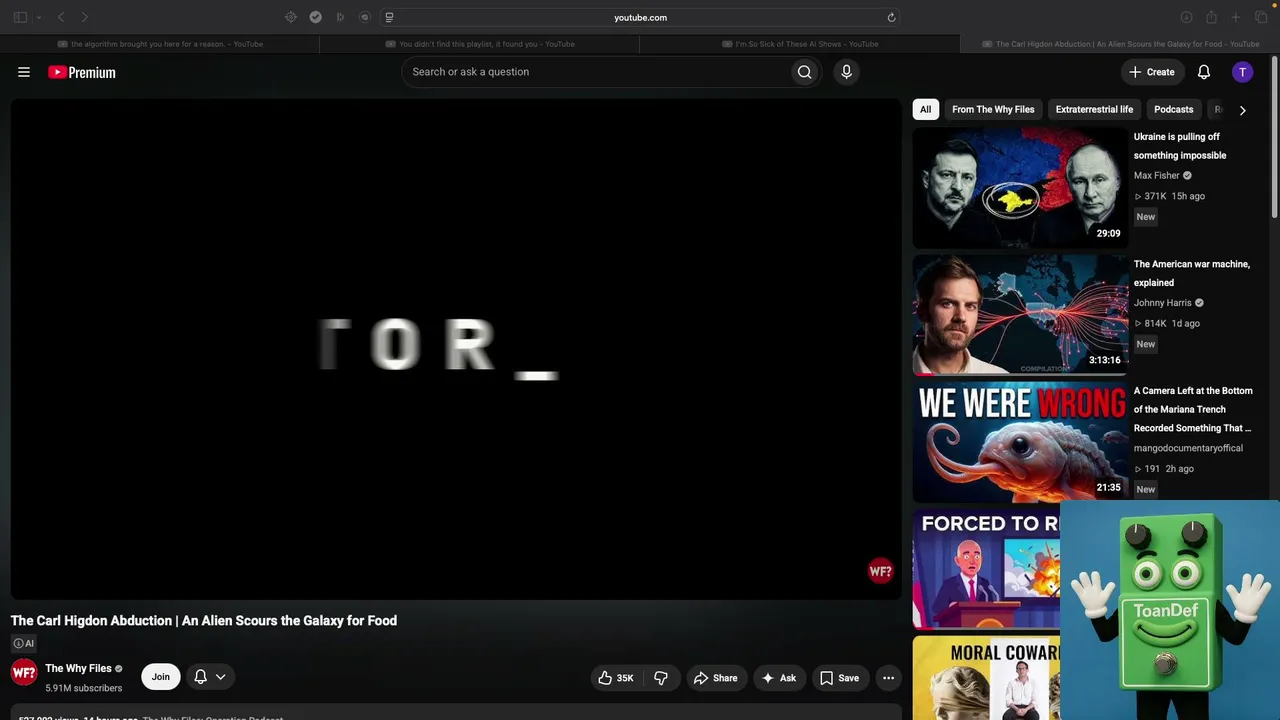Reload the page in Safari address bar
The width and height of the screenshot is (1280, 720).
click(x=891, y=17)
